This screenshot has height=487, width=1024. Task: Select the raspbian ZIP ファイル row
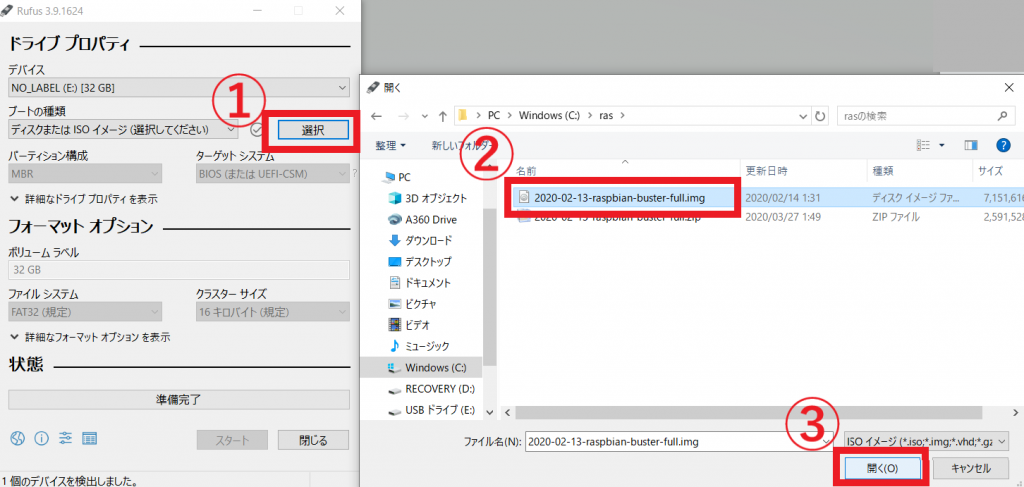point(767,217)
